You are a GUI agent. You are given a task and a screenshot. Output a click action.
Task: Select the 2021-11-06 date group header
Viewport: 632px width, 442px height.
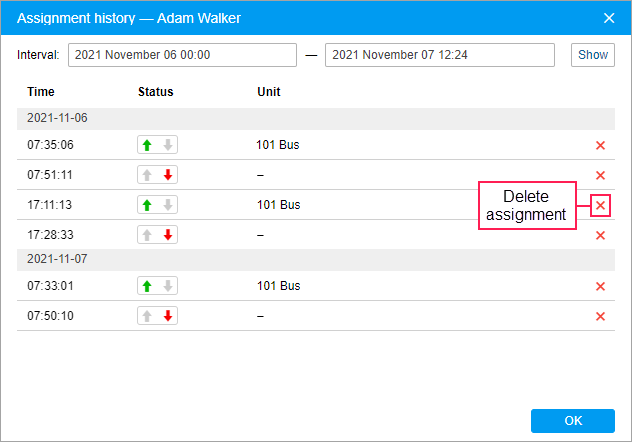(x=57, y=118)
